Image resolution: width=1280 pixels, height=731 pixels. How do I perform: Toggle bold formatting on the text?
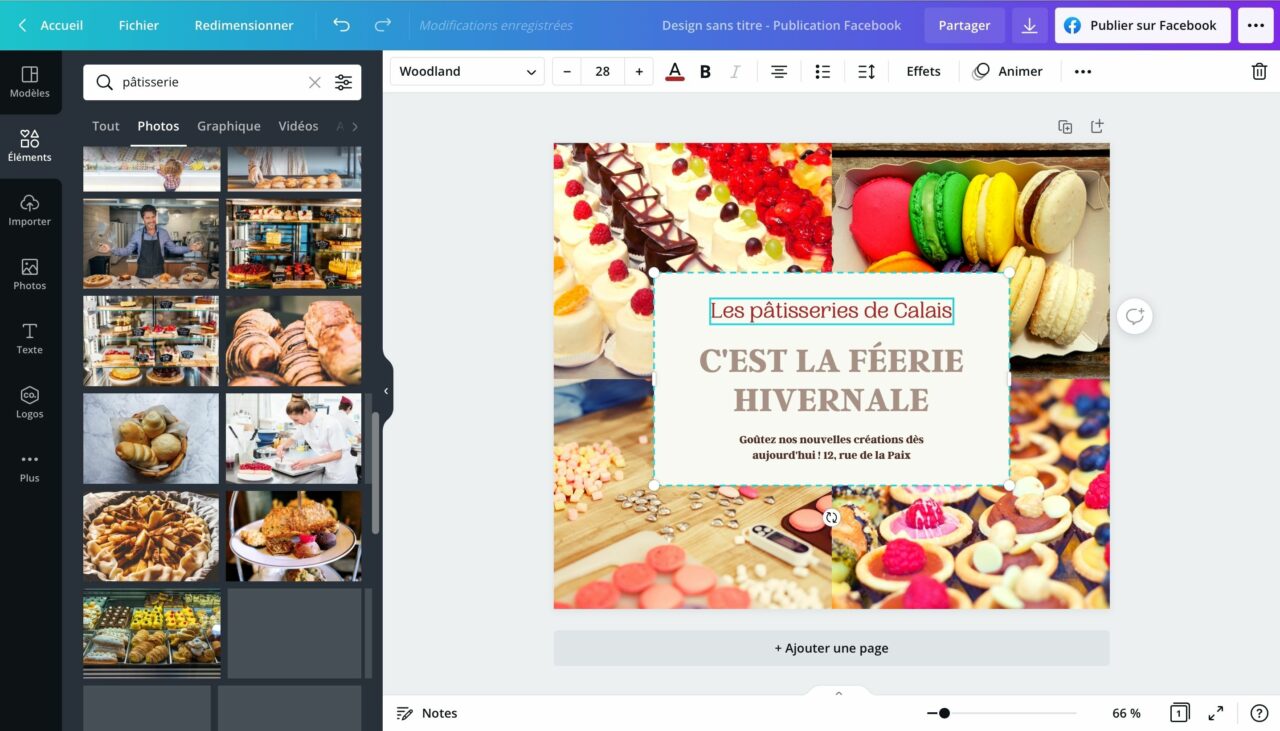(705, 71)
